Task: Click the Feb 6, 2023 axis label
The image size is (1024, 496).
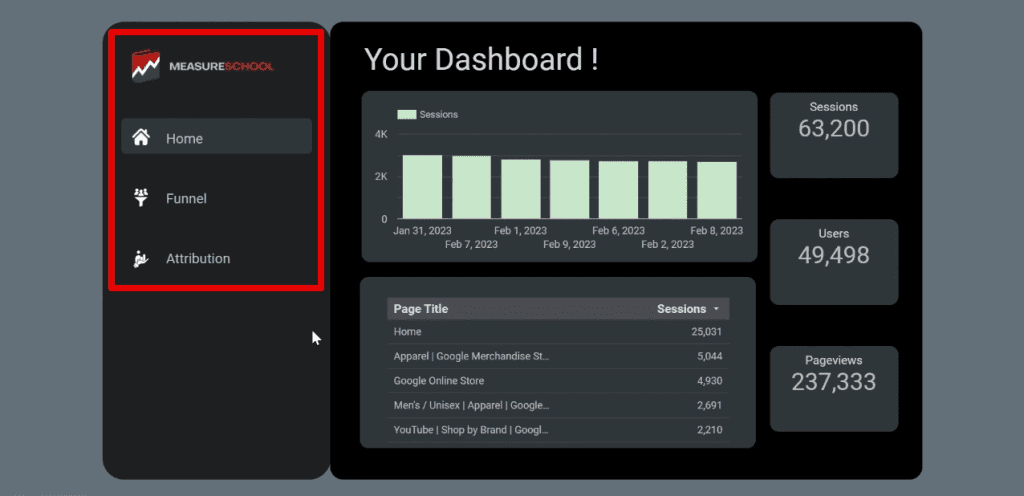Action: point(618,230)
